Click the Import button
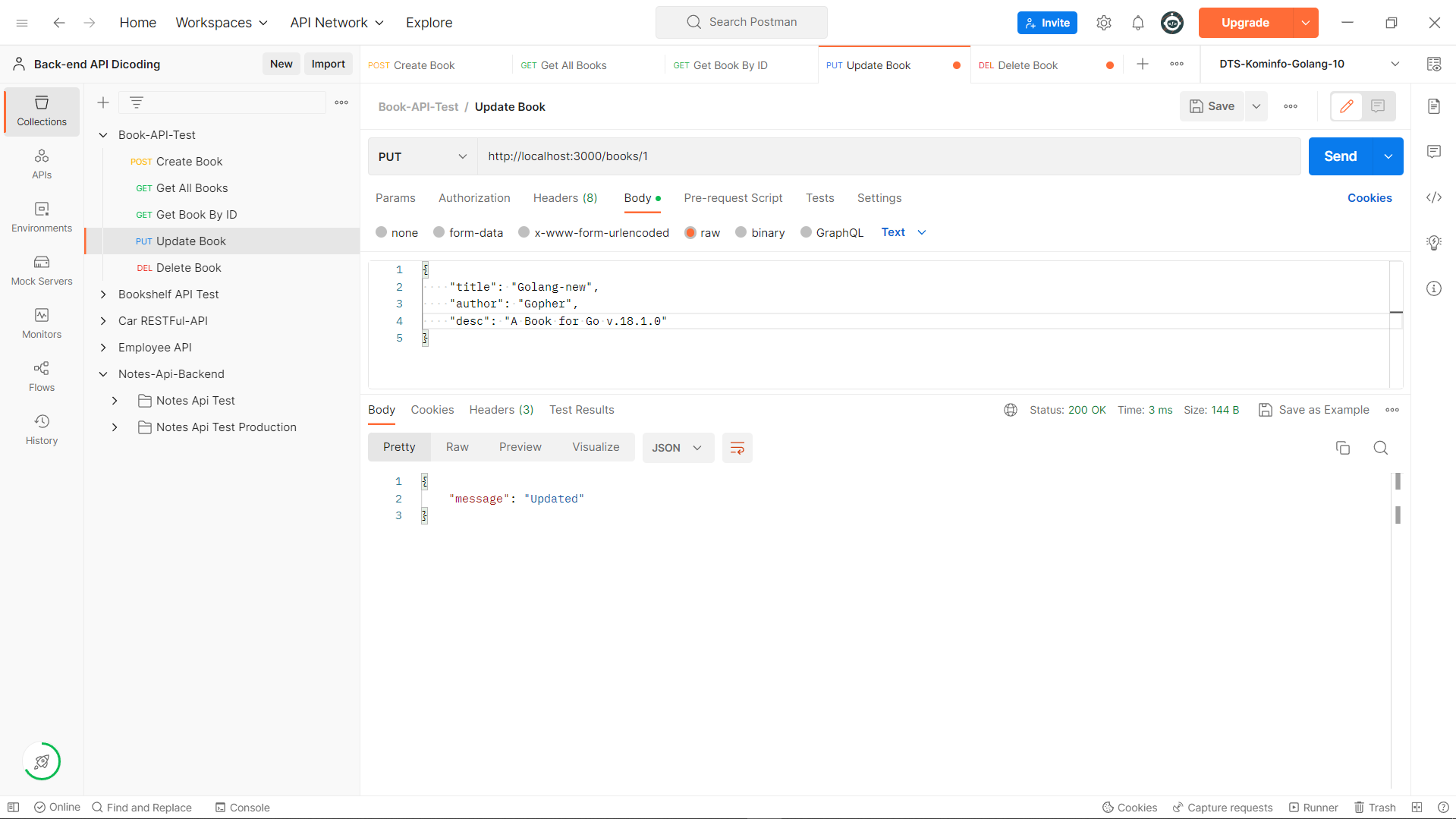The height and width of the screenshot is (819, 1456). 328,64
